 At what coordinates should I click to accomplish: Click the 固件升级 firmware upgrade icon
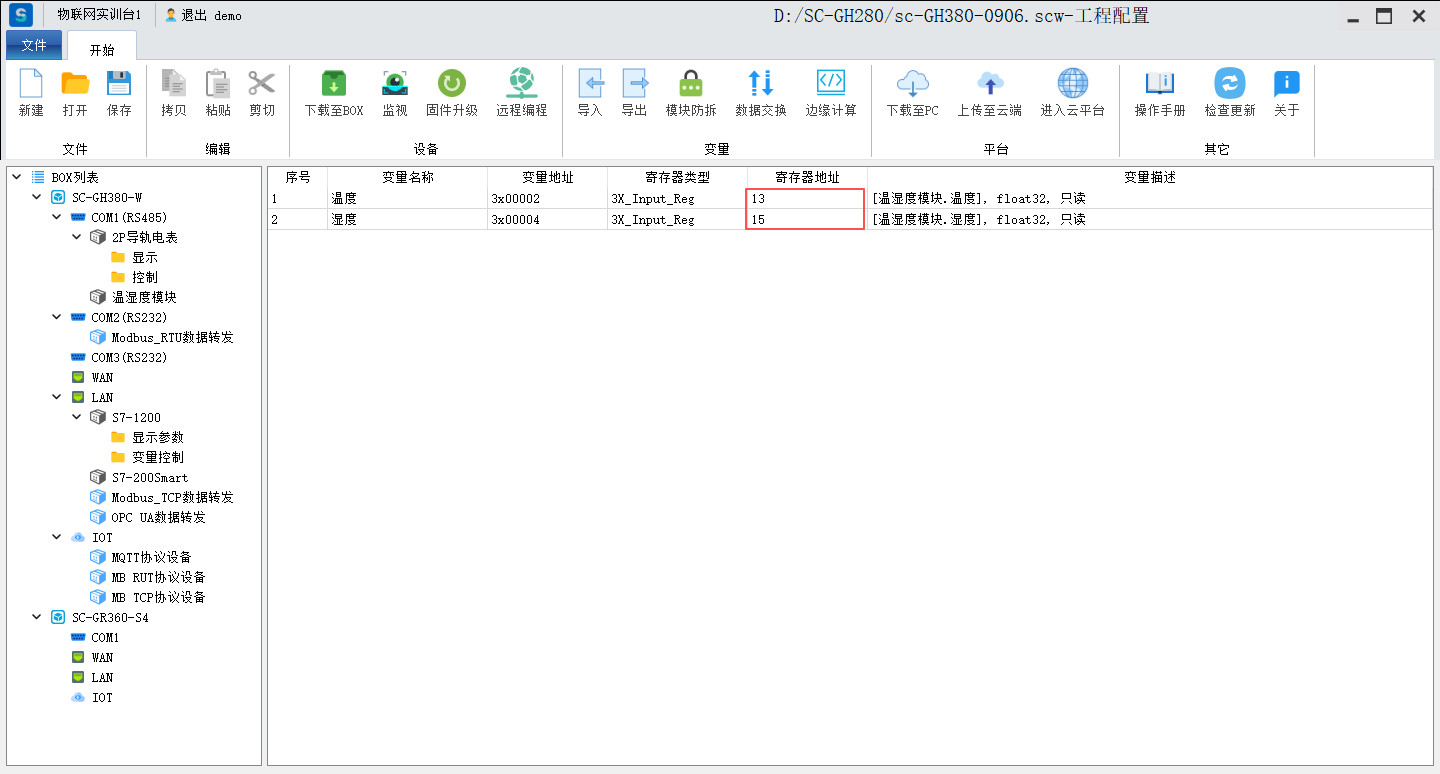(451, 84)
